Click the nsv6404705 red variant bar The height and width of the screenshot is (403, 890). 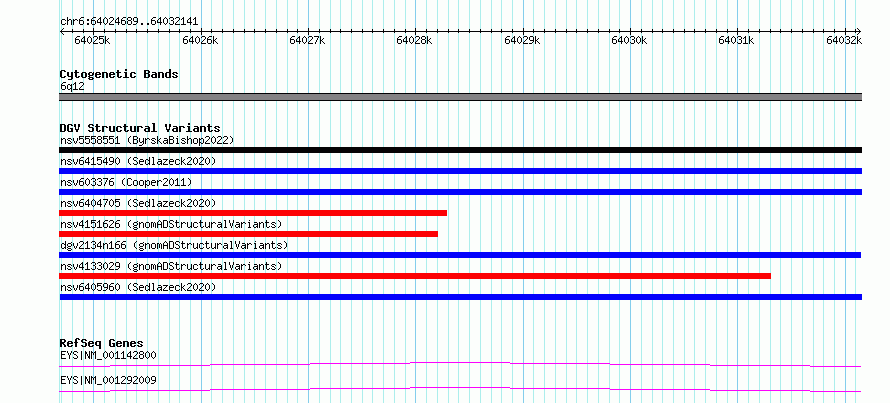(253, 213)
